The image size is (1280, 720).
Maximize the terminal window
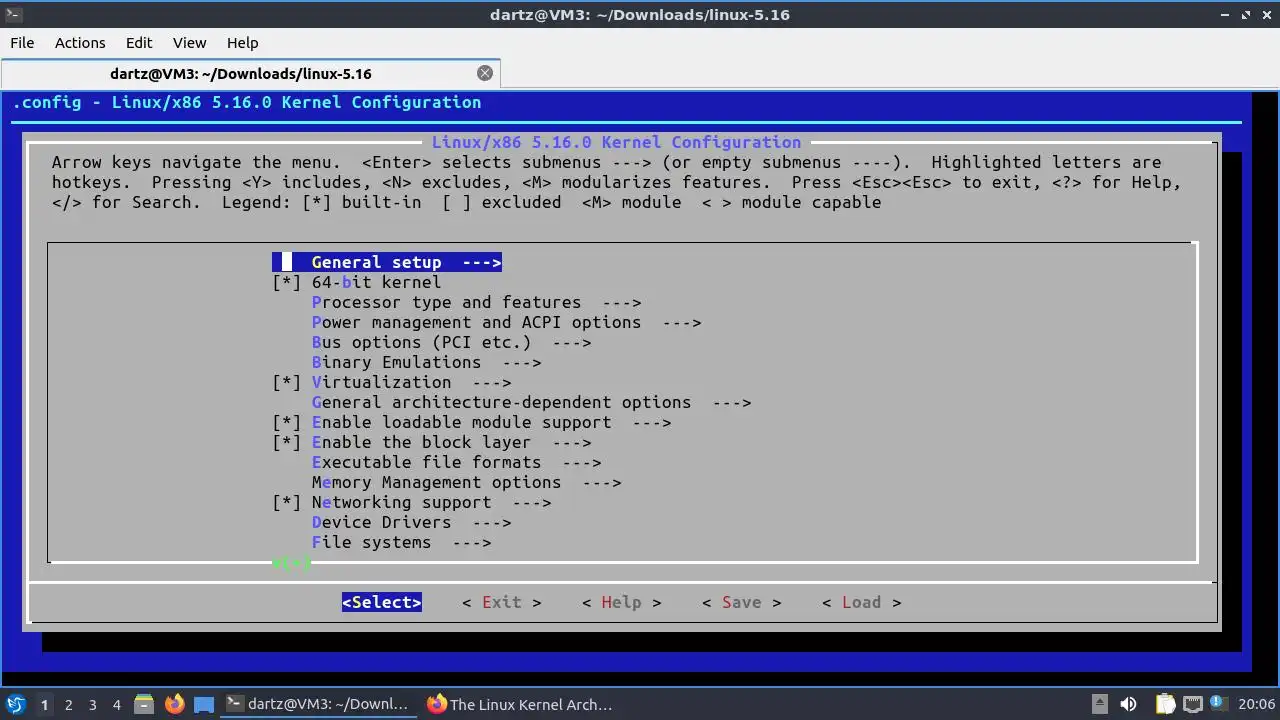[1247, 14]
